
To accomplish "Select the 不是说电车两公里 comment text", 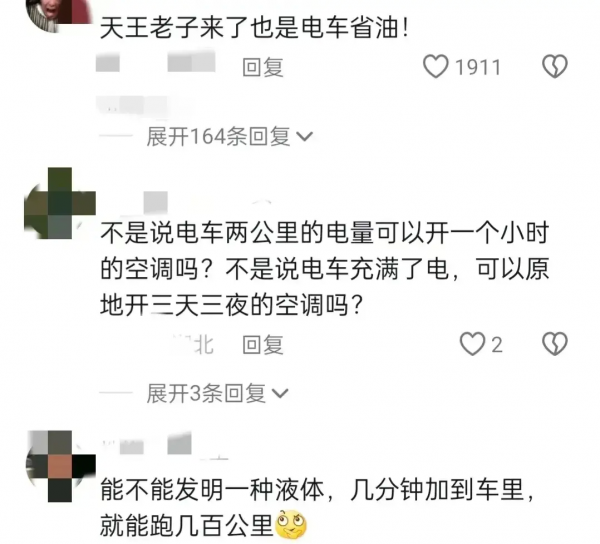I will (x=325, y=269).
